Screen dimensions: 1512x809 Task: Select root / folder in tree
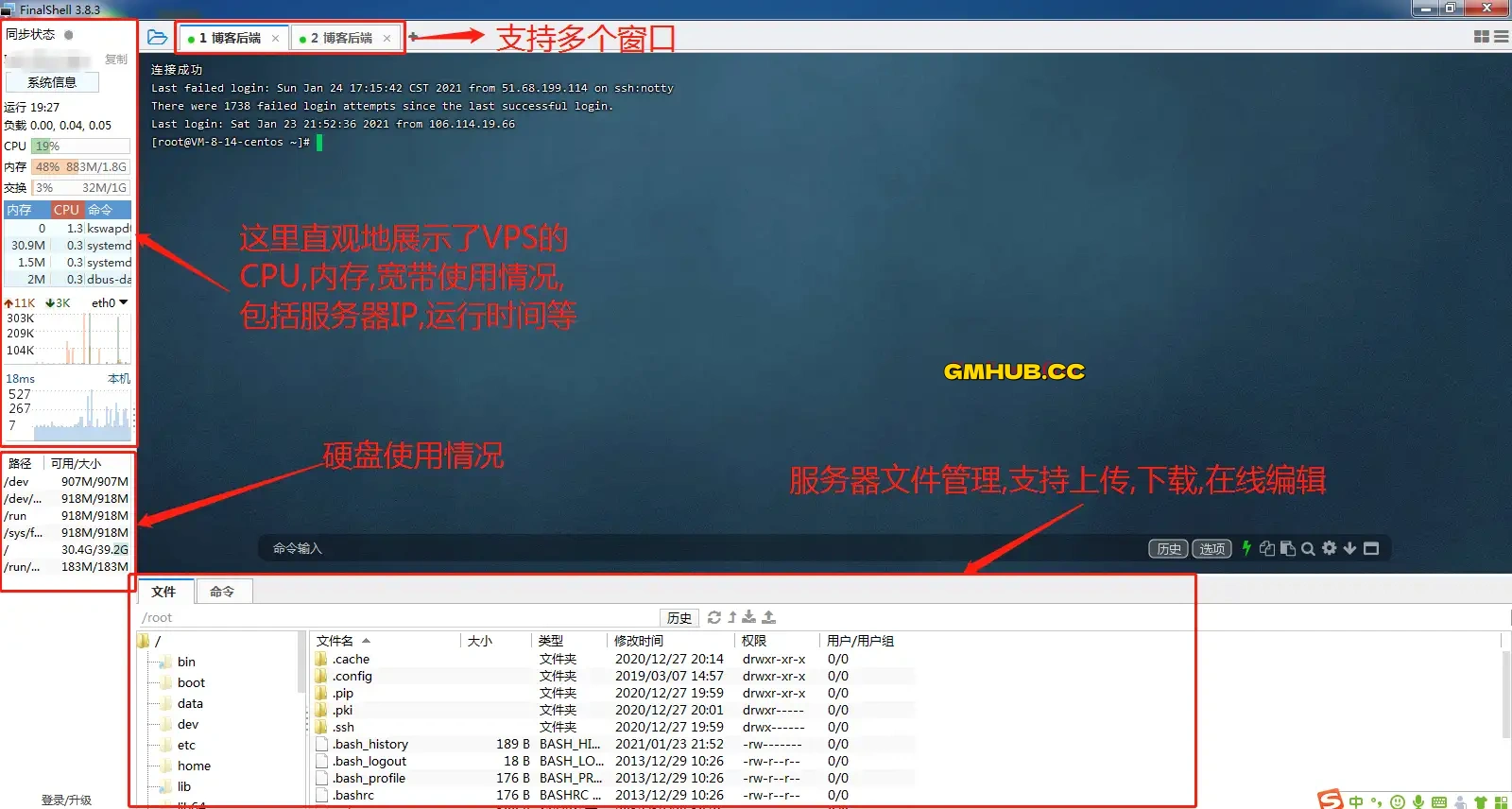click(149, 641)
